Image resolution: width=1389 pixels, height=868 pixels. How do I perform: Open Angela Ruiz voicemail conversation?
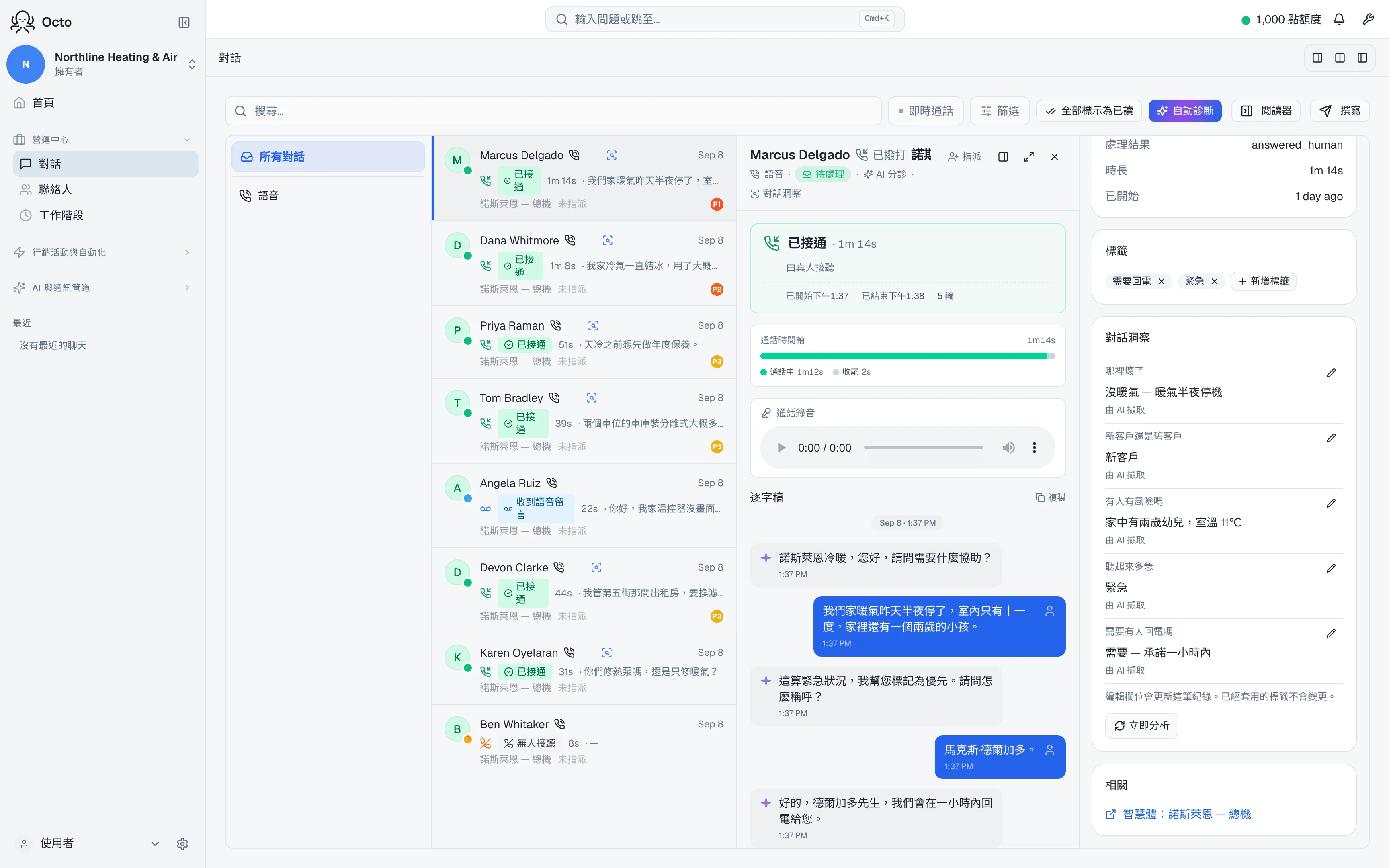[x=584, y=506]
